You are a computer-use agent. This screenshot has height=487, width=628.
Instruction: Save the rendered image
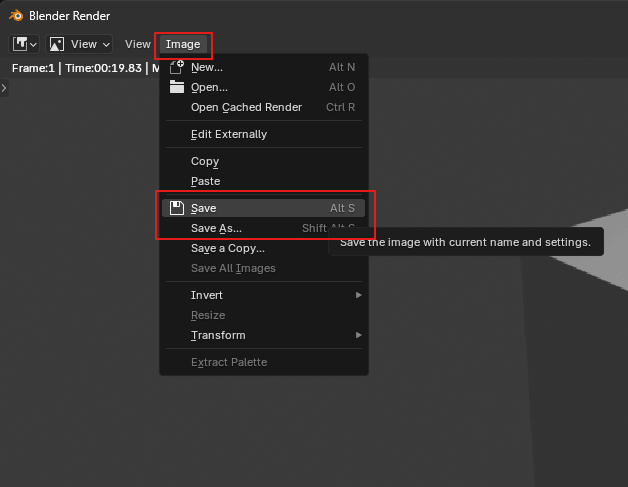coord(264,208)
